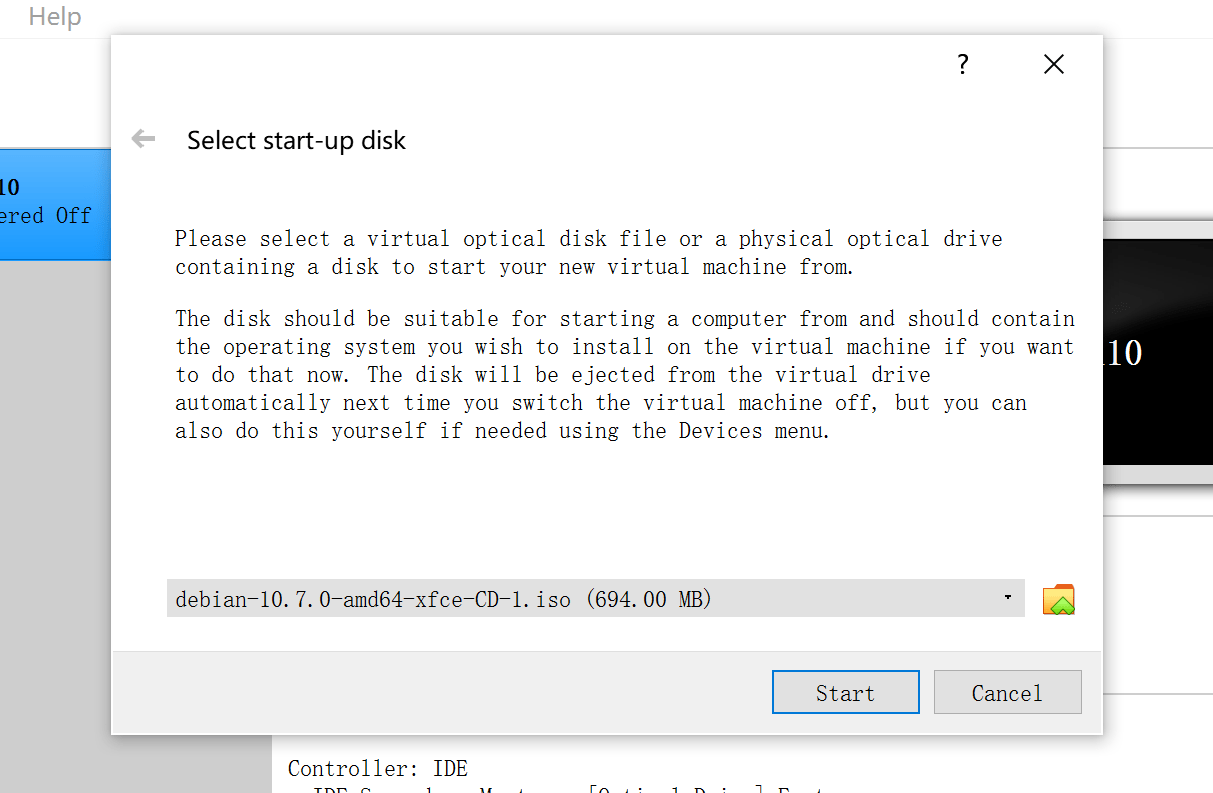
Task: Go back using the left arrow icon
Action: click(x=144, y=139)
